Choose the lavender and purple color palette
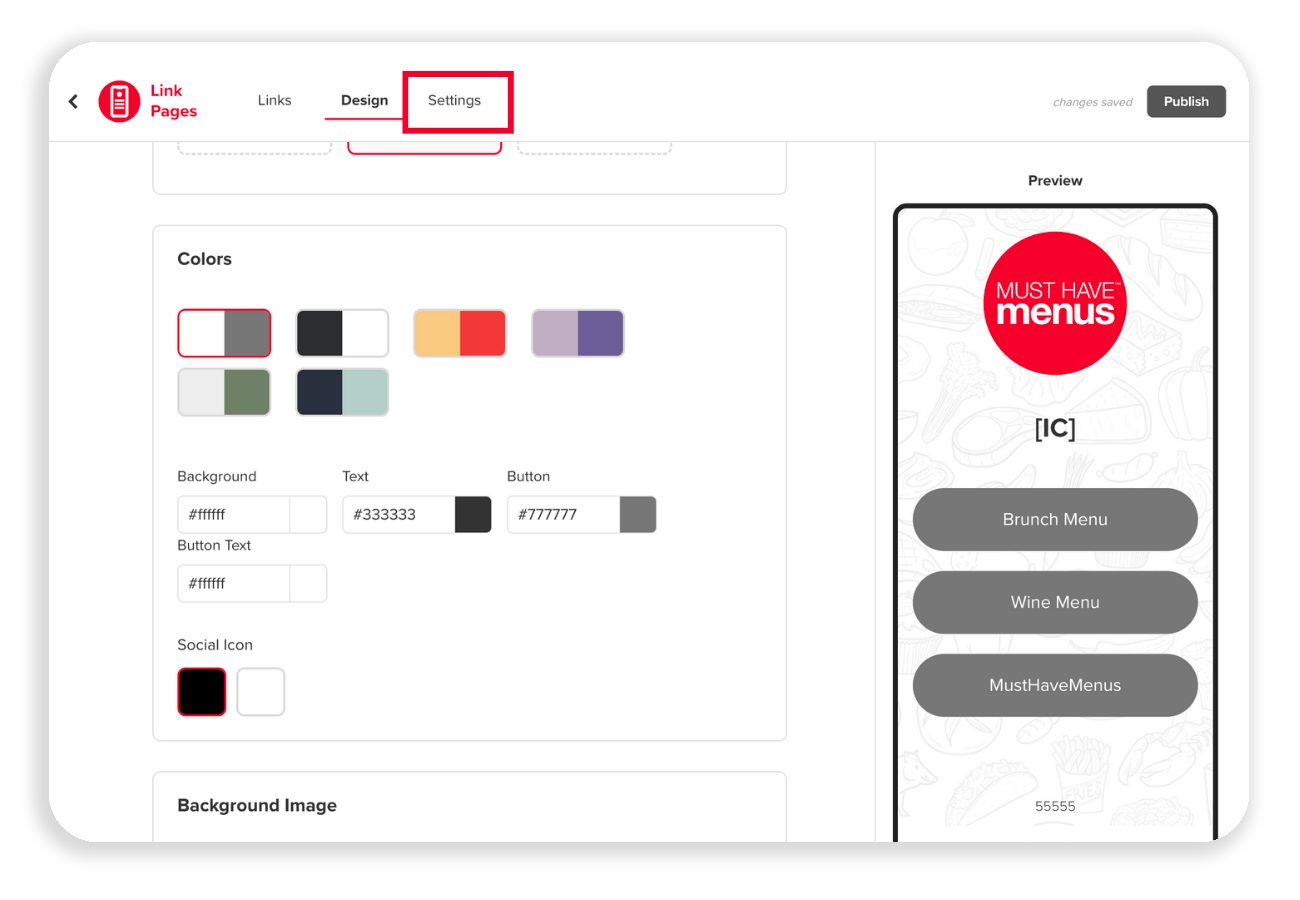This screenshot has width=1300, height=900. pos(578,333)
